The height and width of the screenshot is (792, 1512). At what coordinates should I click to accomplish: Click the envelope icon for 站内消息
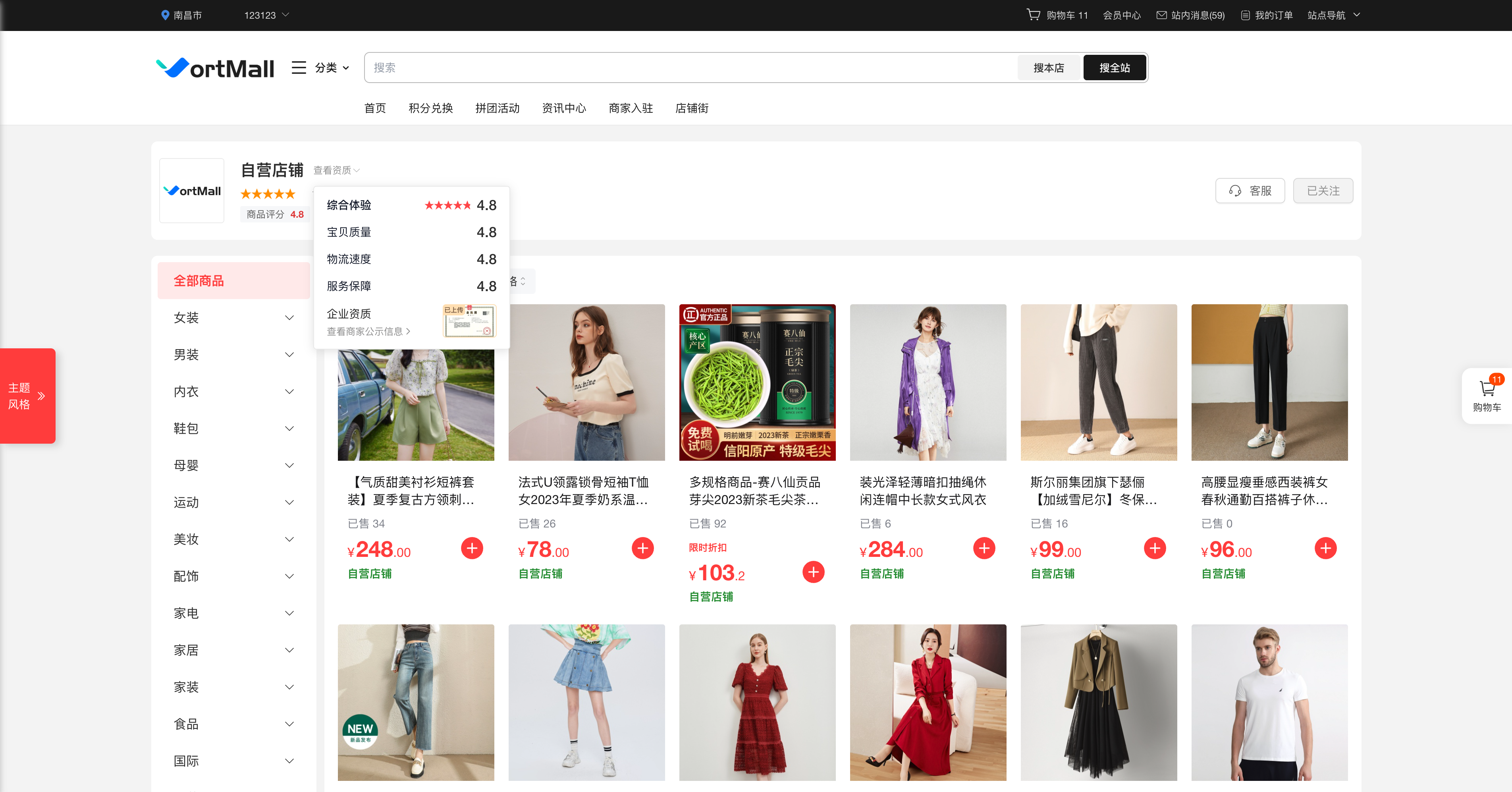coord(1161,15)
